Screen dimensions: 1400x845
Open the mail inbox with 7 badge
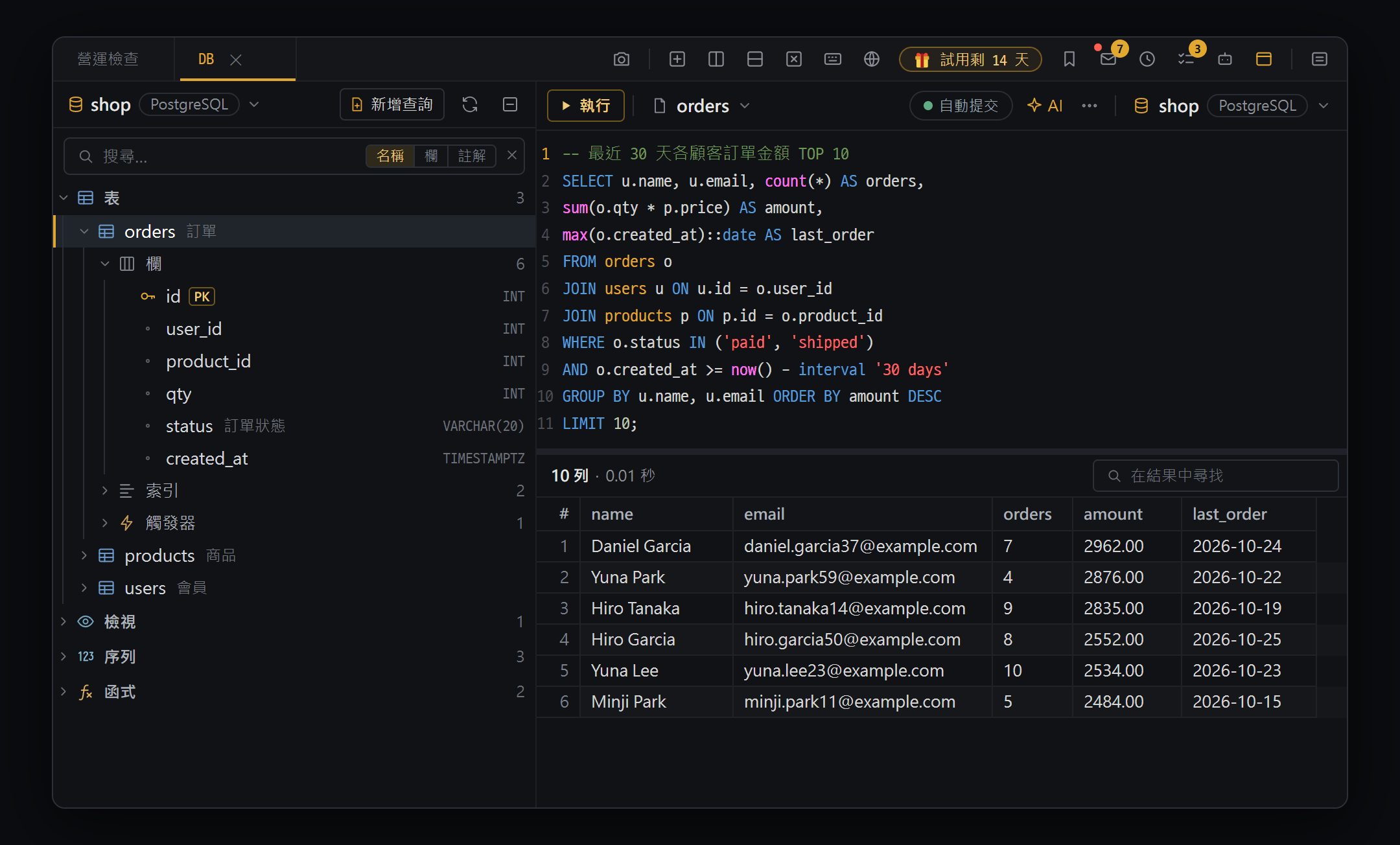[x=1108, y=60]
